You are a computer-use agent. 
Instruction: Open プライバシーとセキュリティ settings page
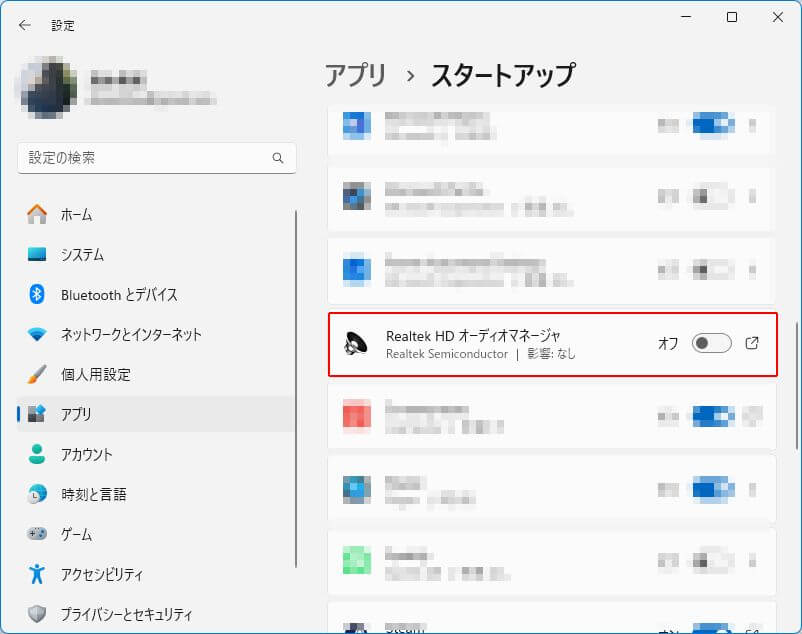[x=126, y=614]
